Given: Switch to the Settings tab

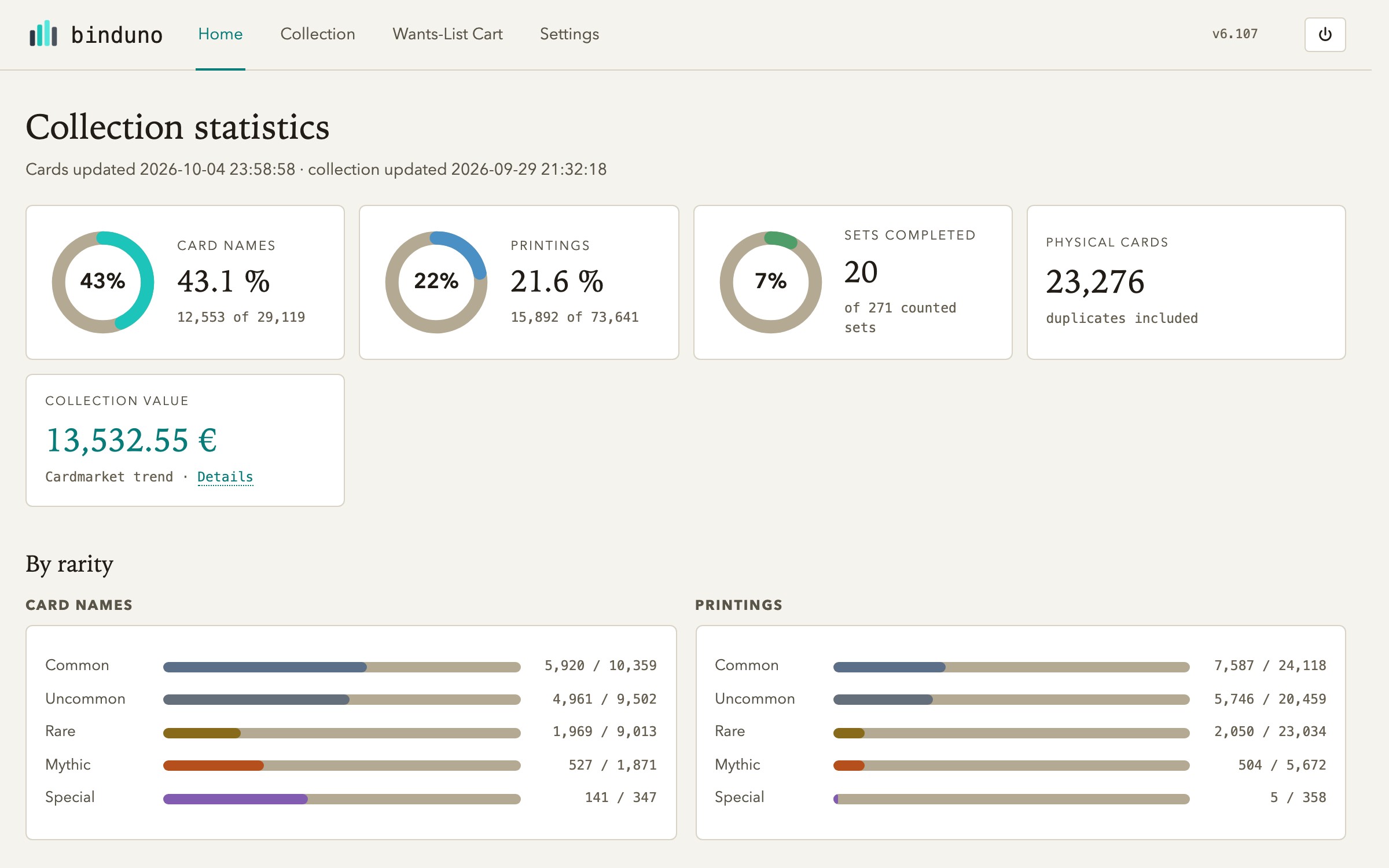Looking at the screenshot, I should (569, 35).
